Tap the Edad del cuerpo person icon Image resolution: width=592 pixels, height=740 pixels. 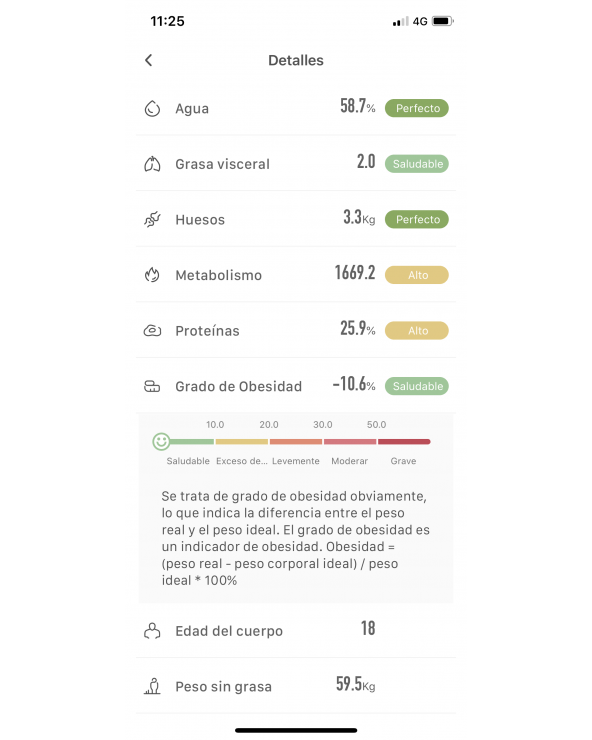click(x=152, y=631)
